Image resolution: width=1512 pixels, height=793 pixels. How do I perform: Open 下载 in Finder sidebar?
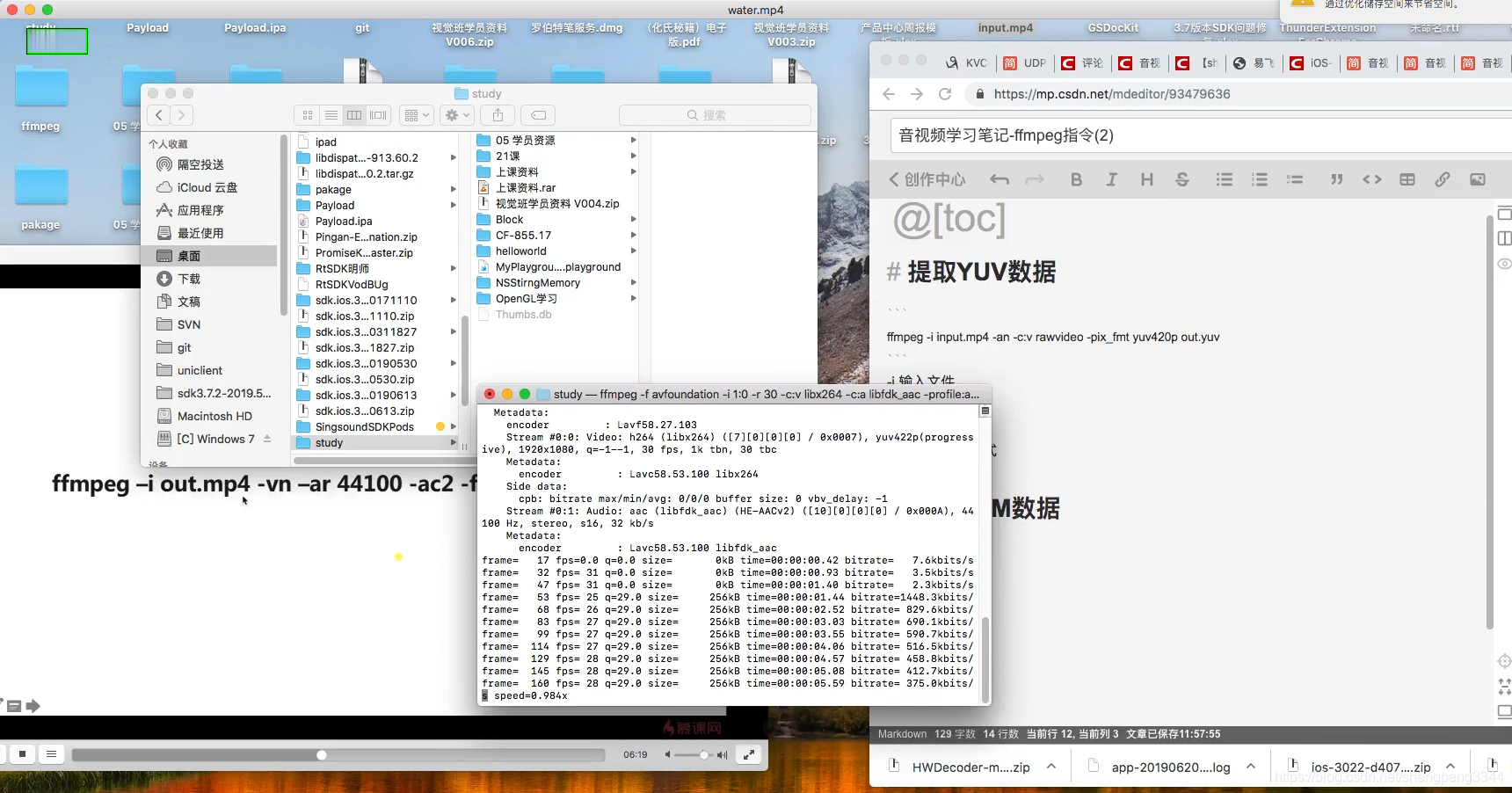tap(189, 279)
